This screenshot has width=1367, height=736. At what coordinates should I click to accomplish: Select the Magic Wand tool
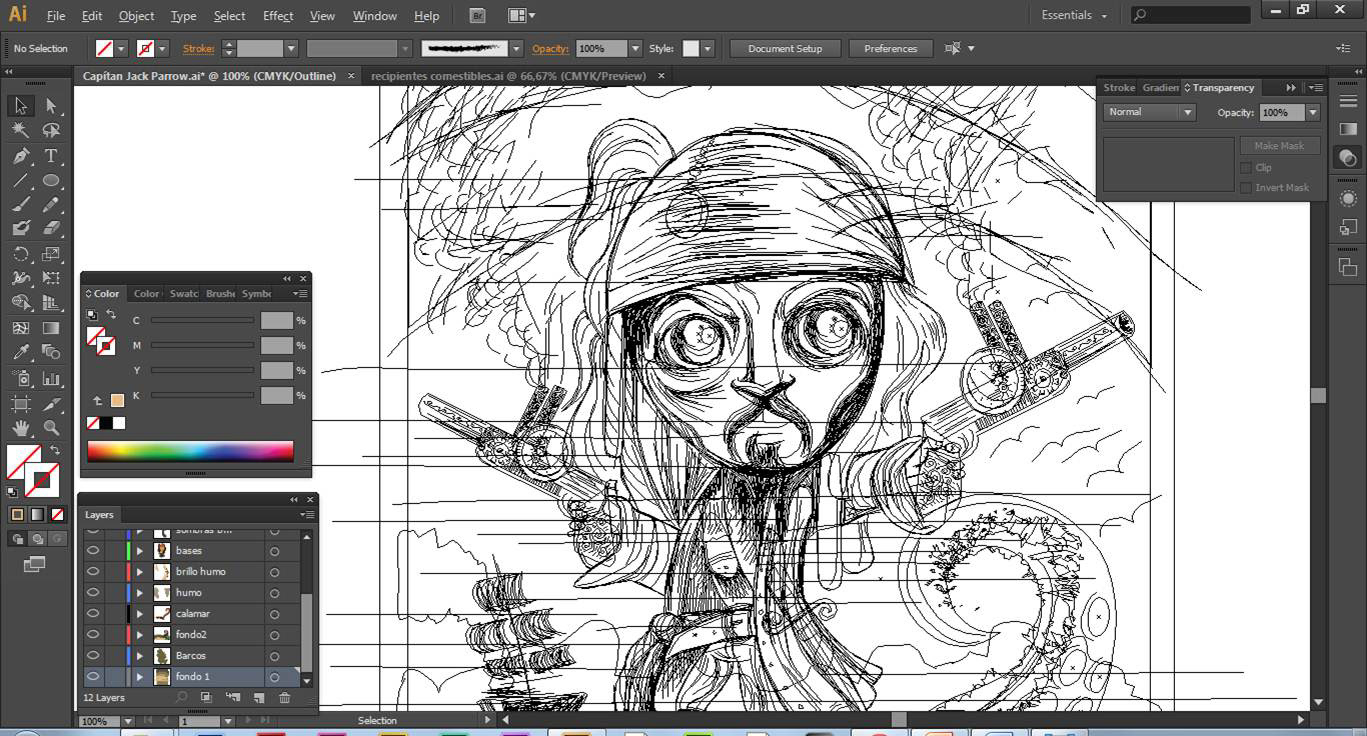(20, 130)
